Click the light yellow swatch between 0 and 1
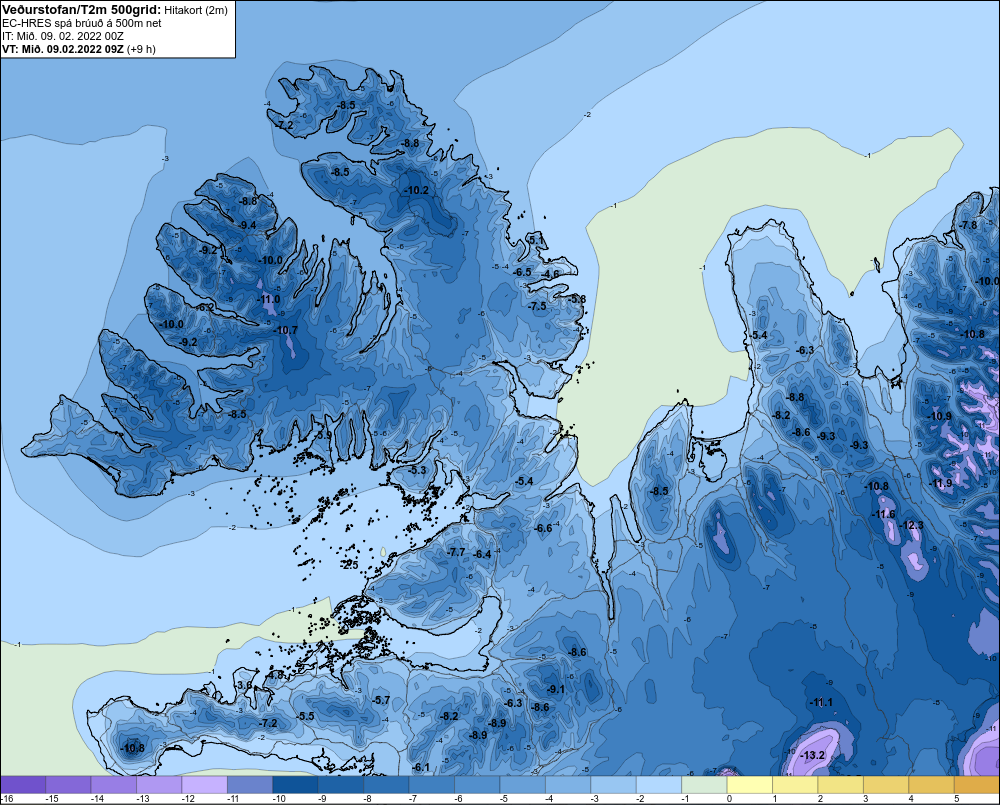The width and height of the screenshot is (1000, 805). (x=750, y=785)
